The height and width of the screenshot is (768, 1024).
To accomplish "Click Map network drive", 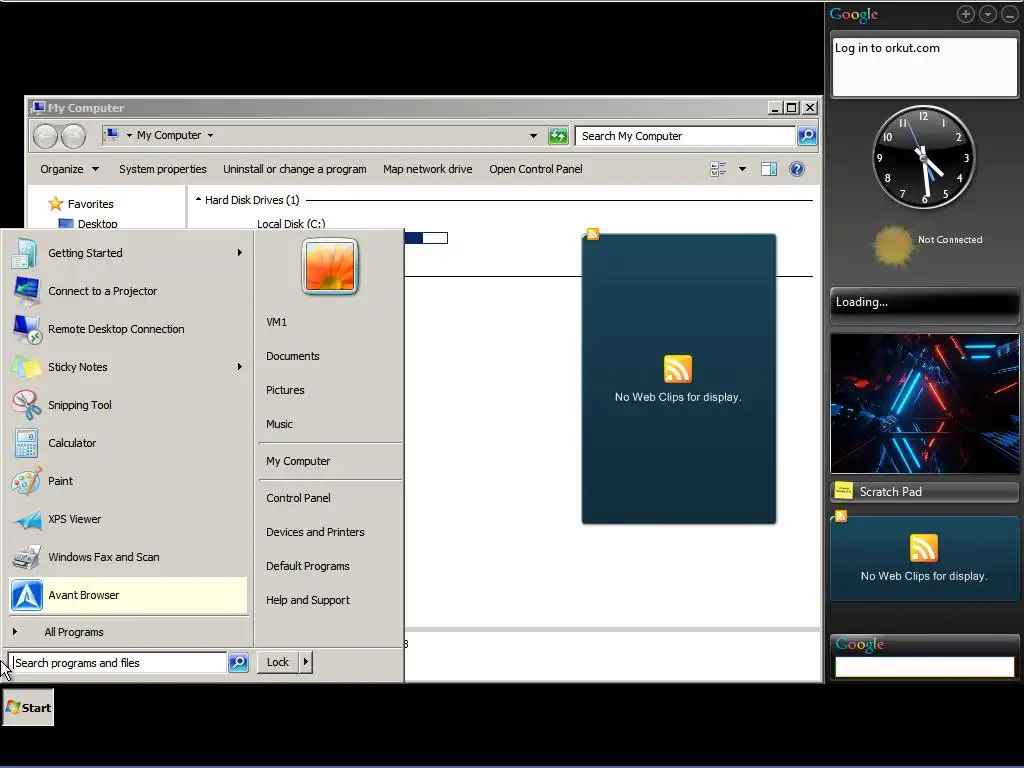I will coord(428,169).
